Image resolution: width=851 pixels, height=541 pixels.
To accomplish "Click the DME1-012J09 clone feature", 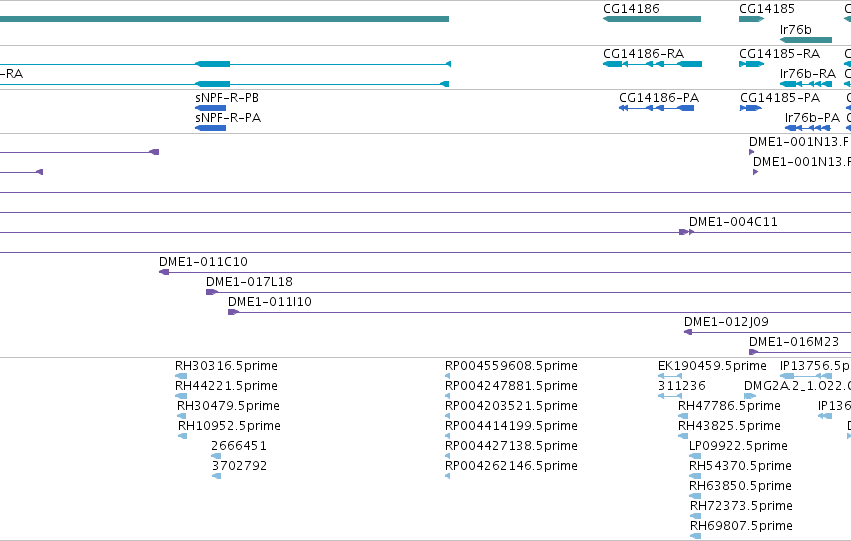I will [688, 332].
